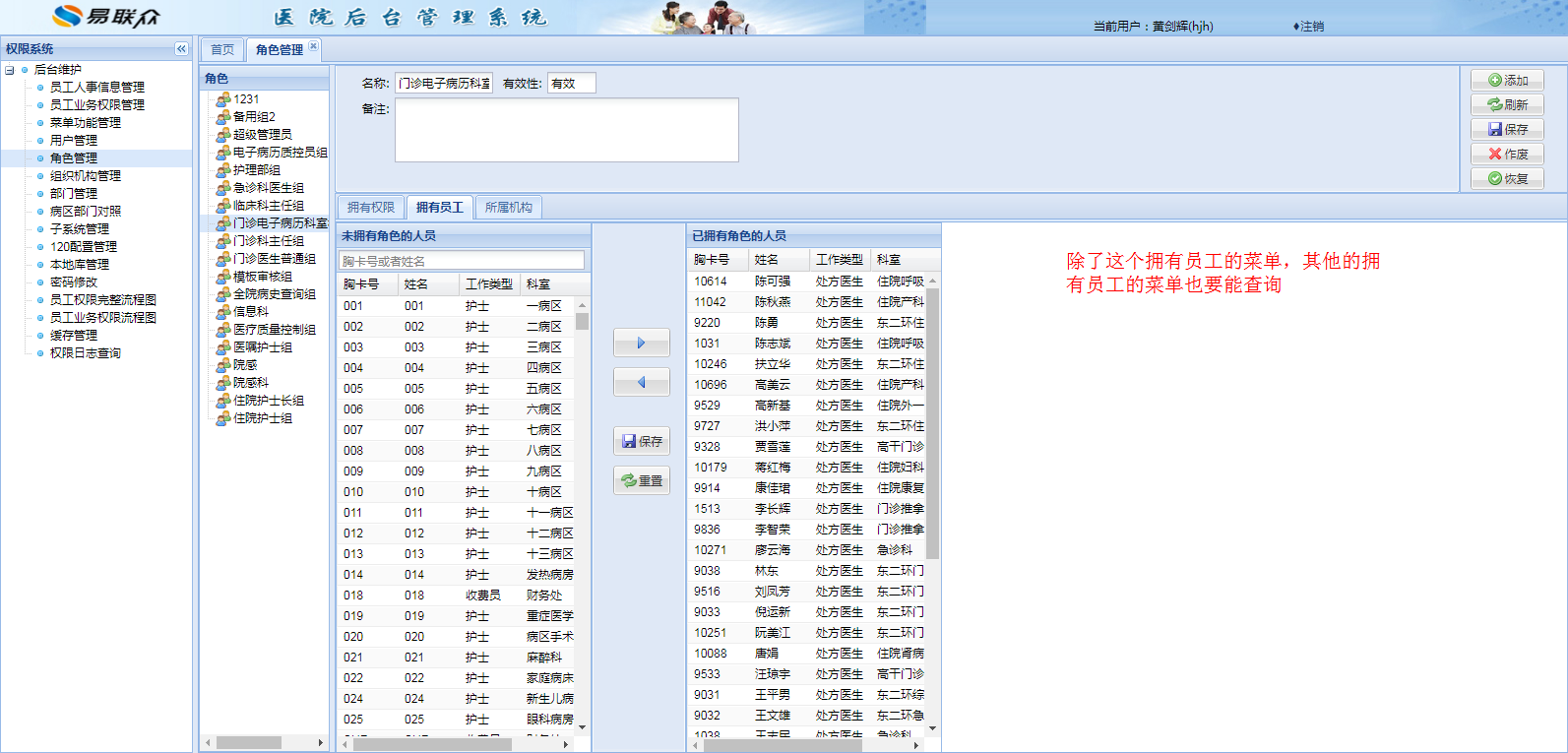Click the 住院护士组 role icon
The height and width of the screenshot is (753, 1568).
click(223, 418)
